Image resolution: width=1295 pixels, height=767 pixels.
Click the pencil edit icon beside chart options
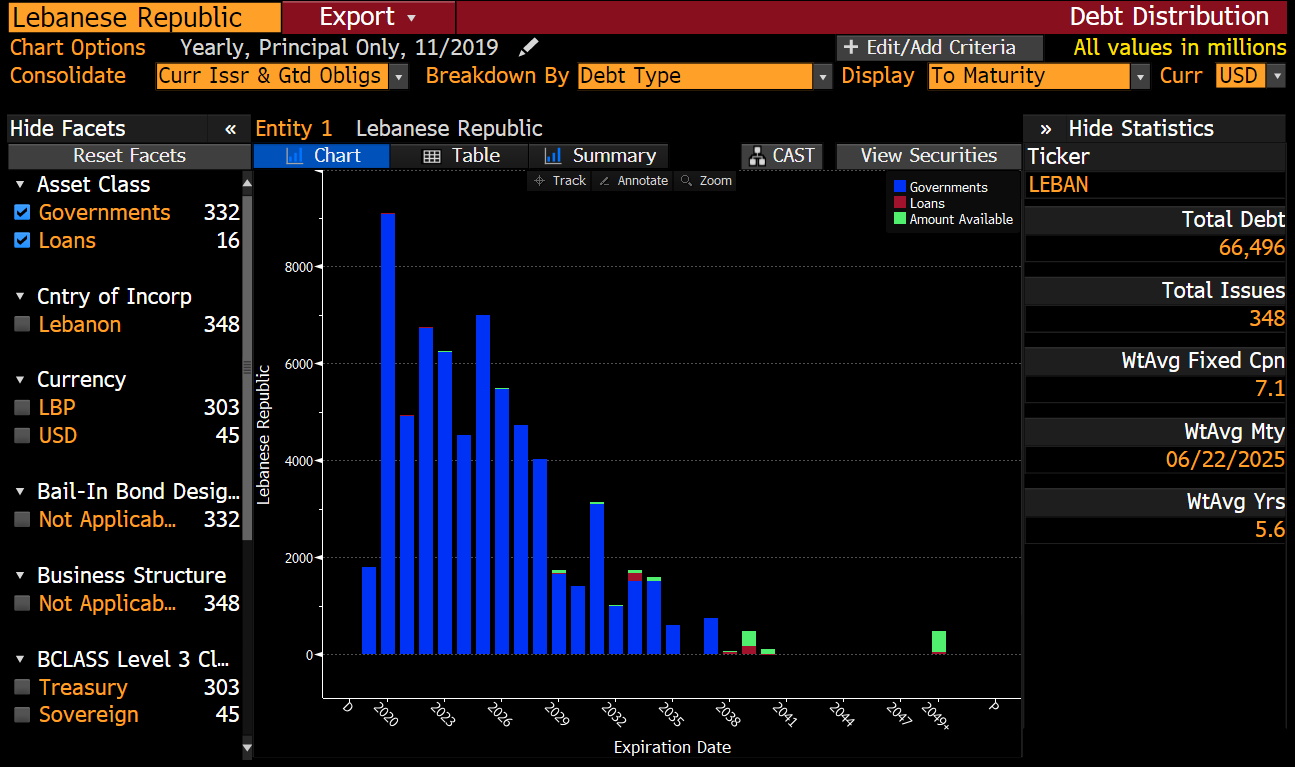(529, 47)
